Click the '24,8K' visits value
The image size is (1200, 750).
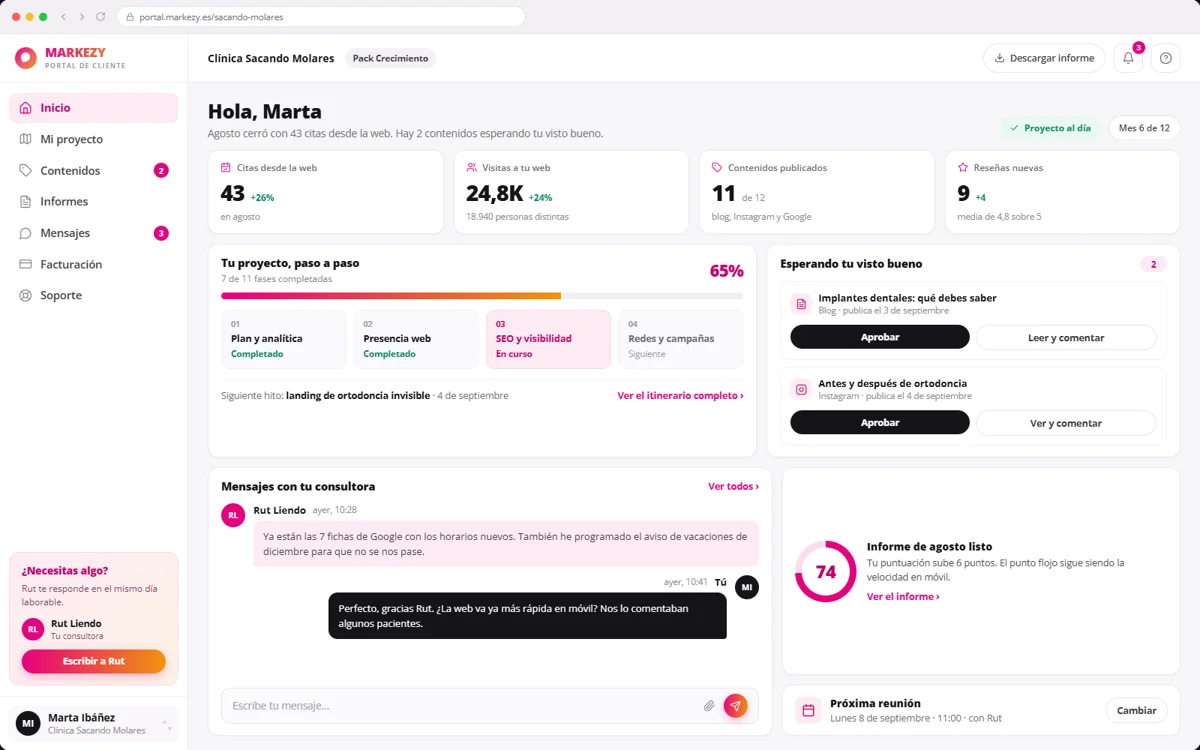pos(494,194)
